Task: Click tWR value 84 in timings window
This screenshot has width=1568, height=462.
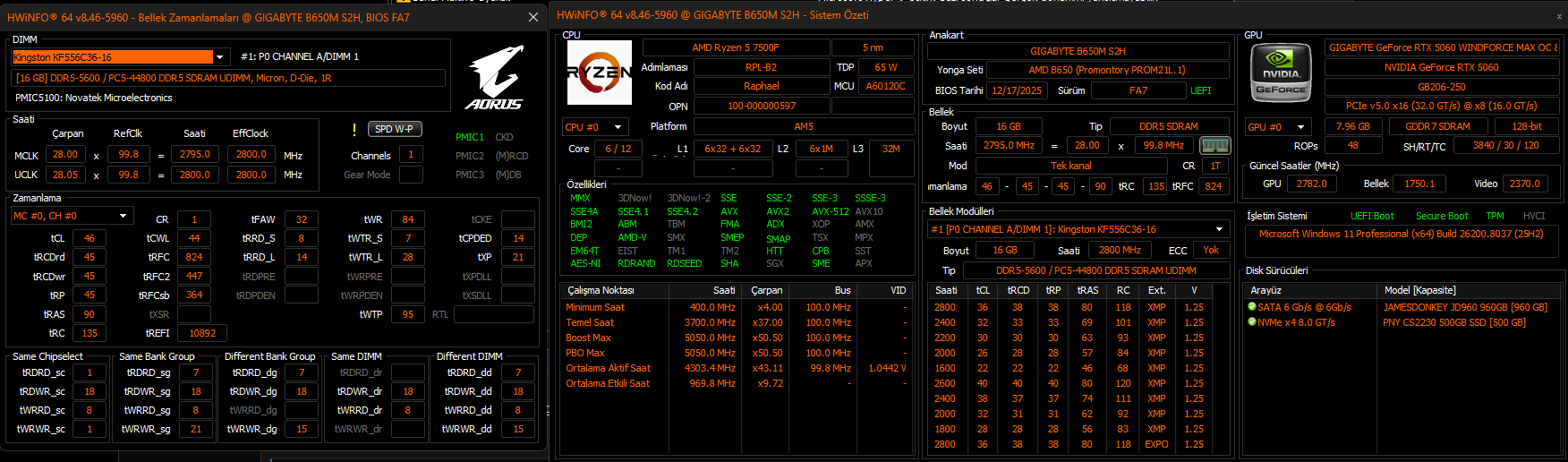Action: 408,219
